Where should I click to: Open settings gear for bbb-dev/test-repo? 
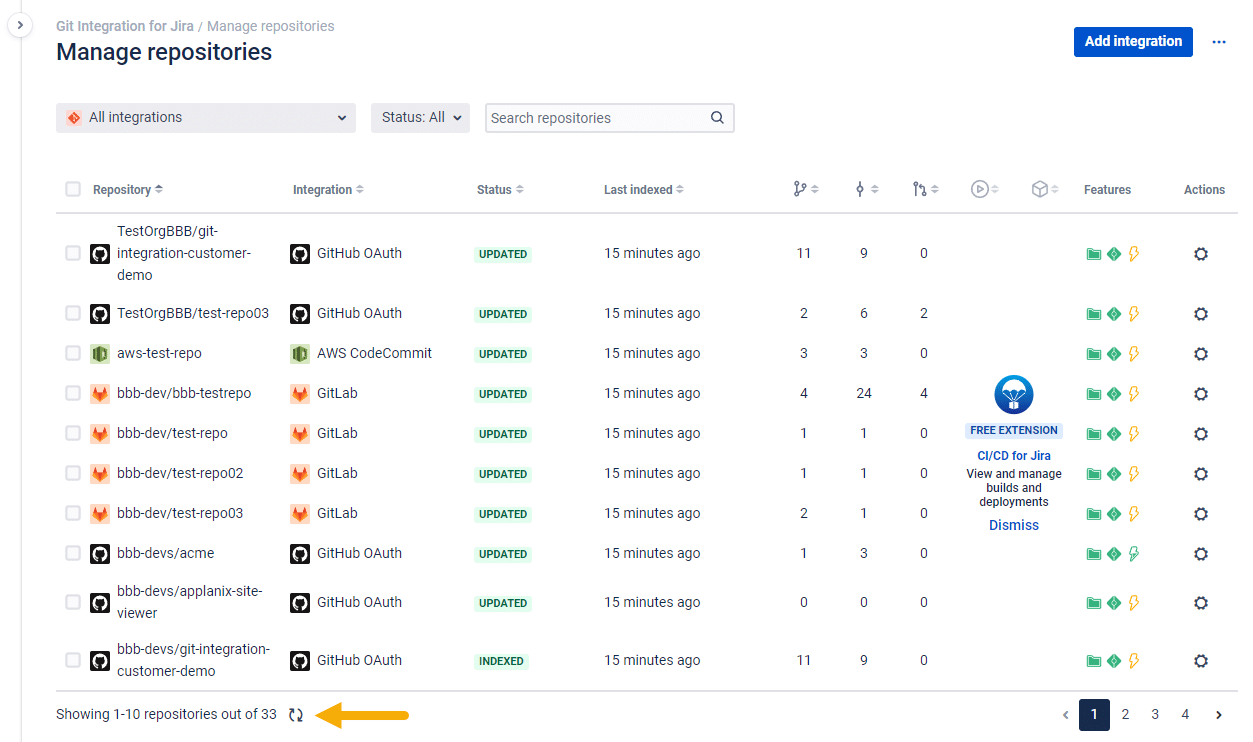click(1201, 434)
